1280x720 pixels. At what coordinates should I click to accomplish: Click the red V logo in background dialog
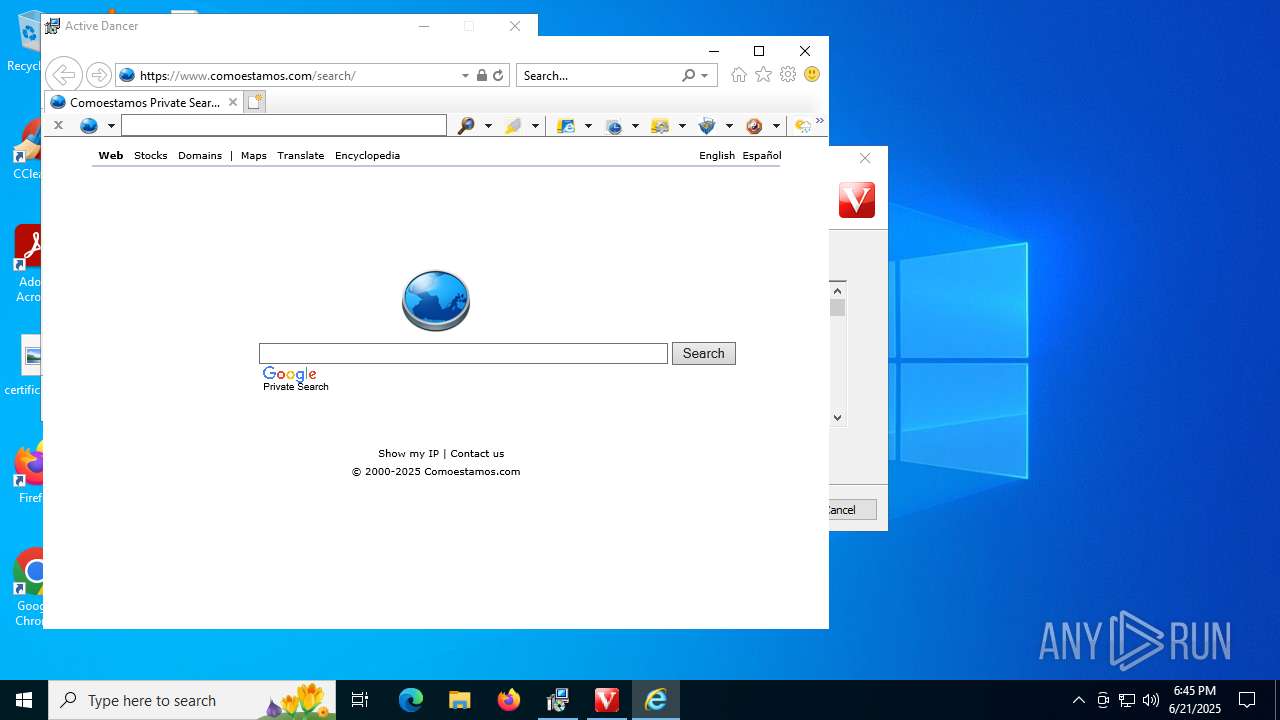(x=857, y=200)
